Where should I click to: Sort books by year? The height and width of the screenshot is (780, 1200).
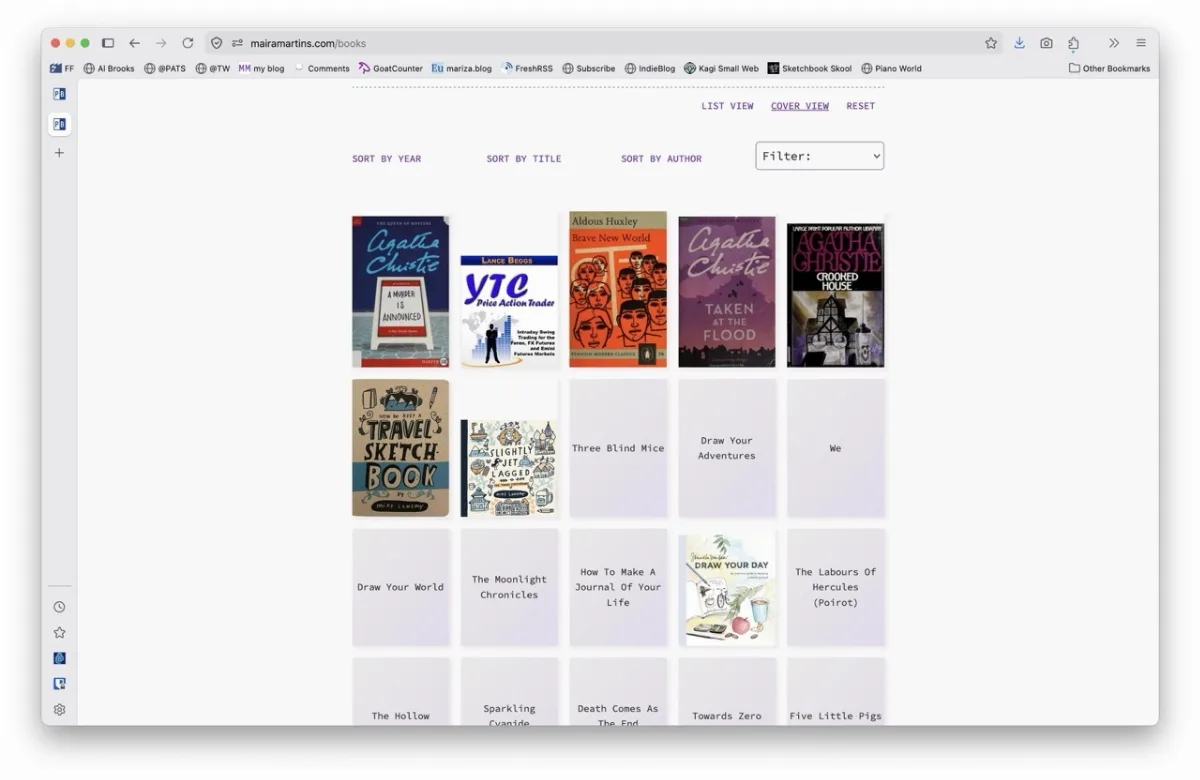click(386, 159)
